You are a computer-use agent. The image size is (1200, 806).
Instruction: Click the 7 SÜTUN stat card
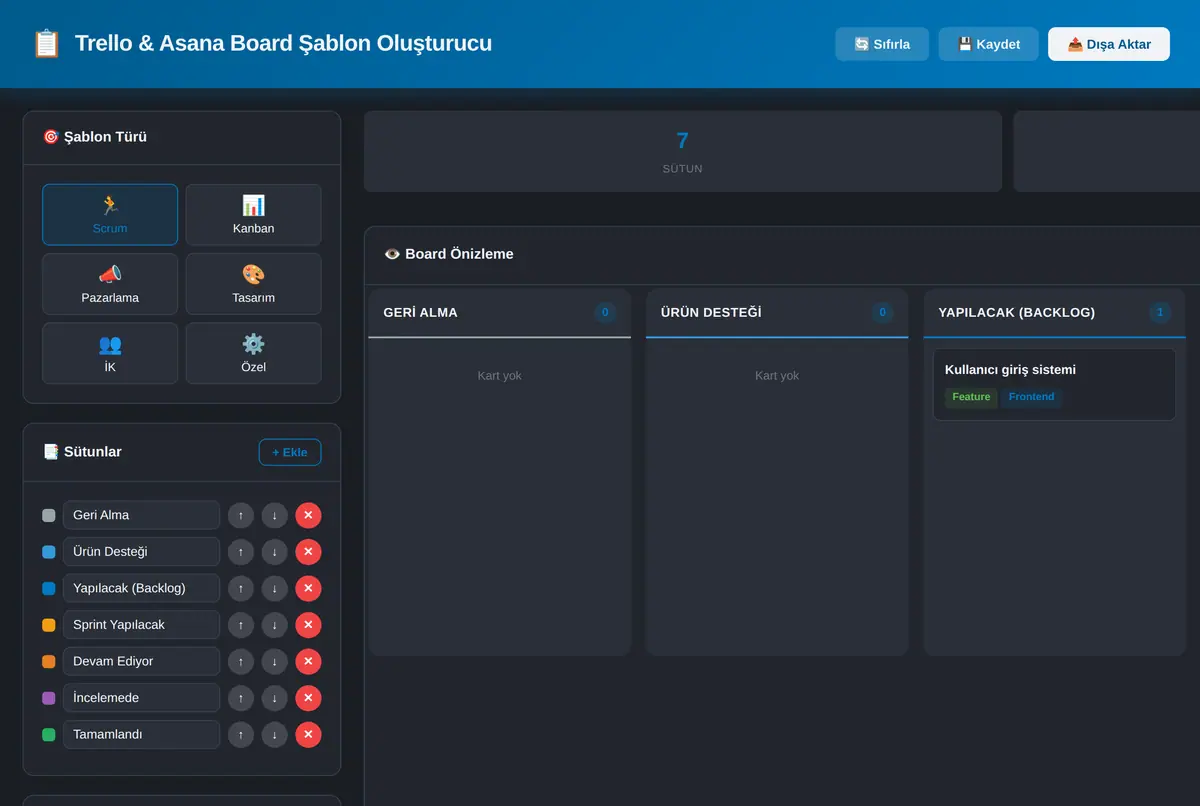683,151
